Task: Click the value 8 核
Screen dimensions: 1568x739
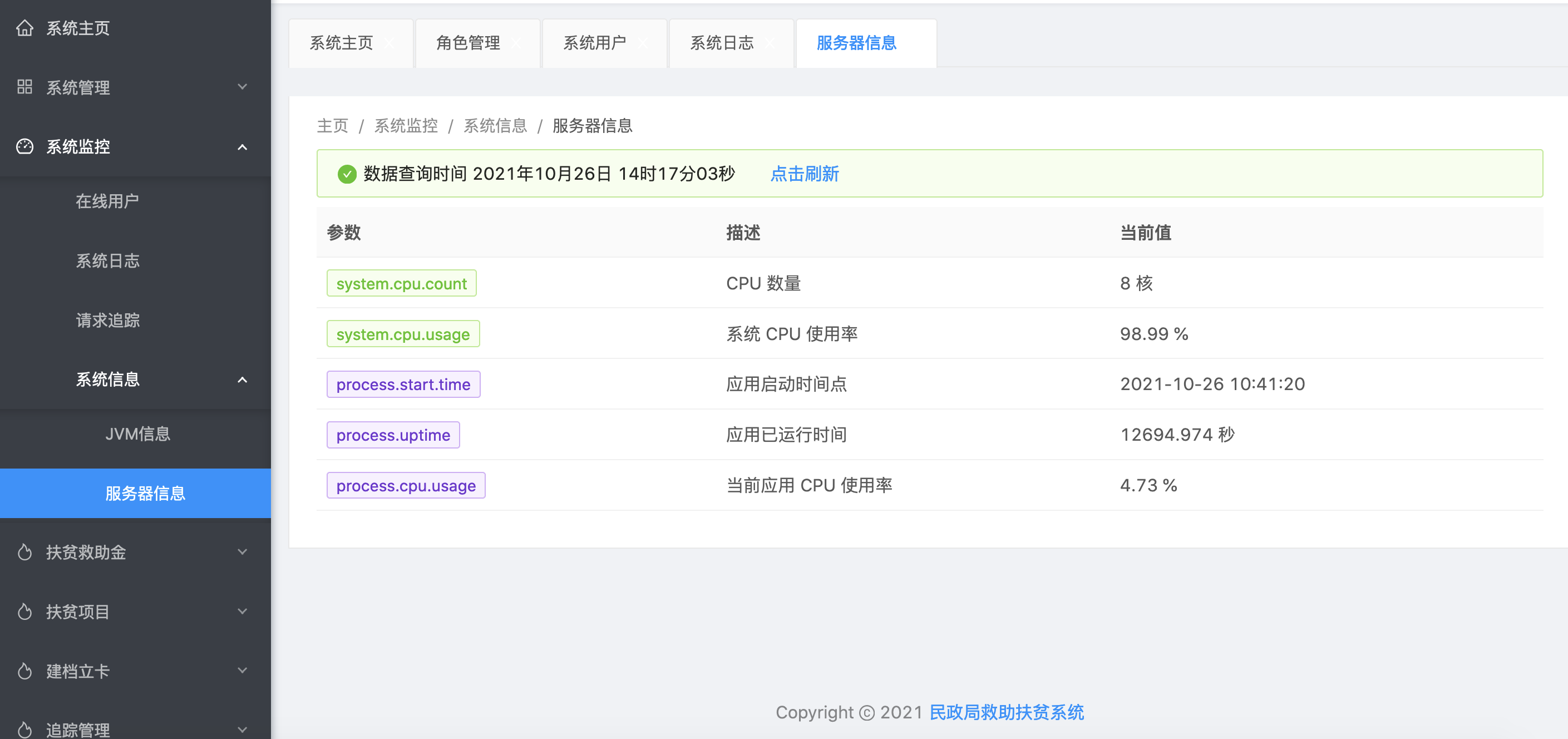Action: pos(1136,284)
